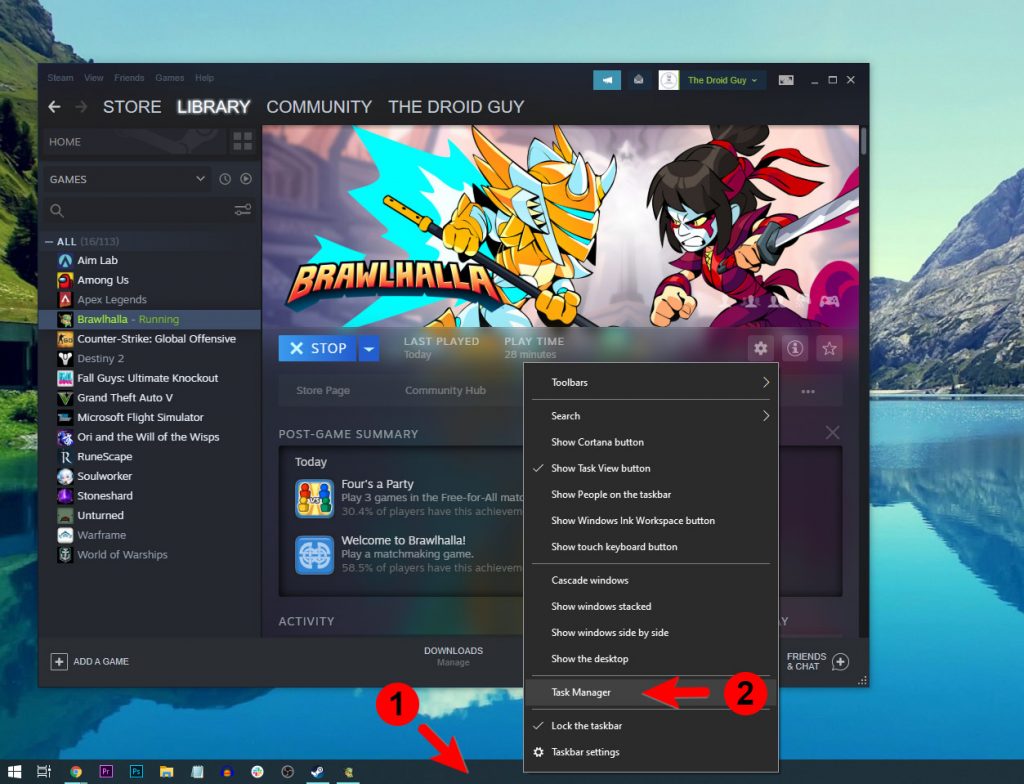
Task: Click the ready-to-play filter icon
Action: pos(246,179)
